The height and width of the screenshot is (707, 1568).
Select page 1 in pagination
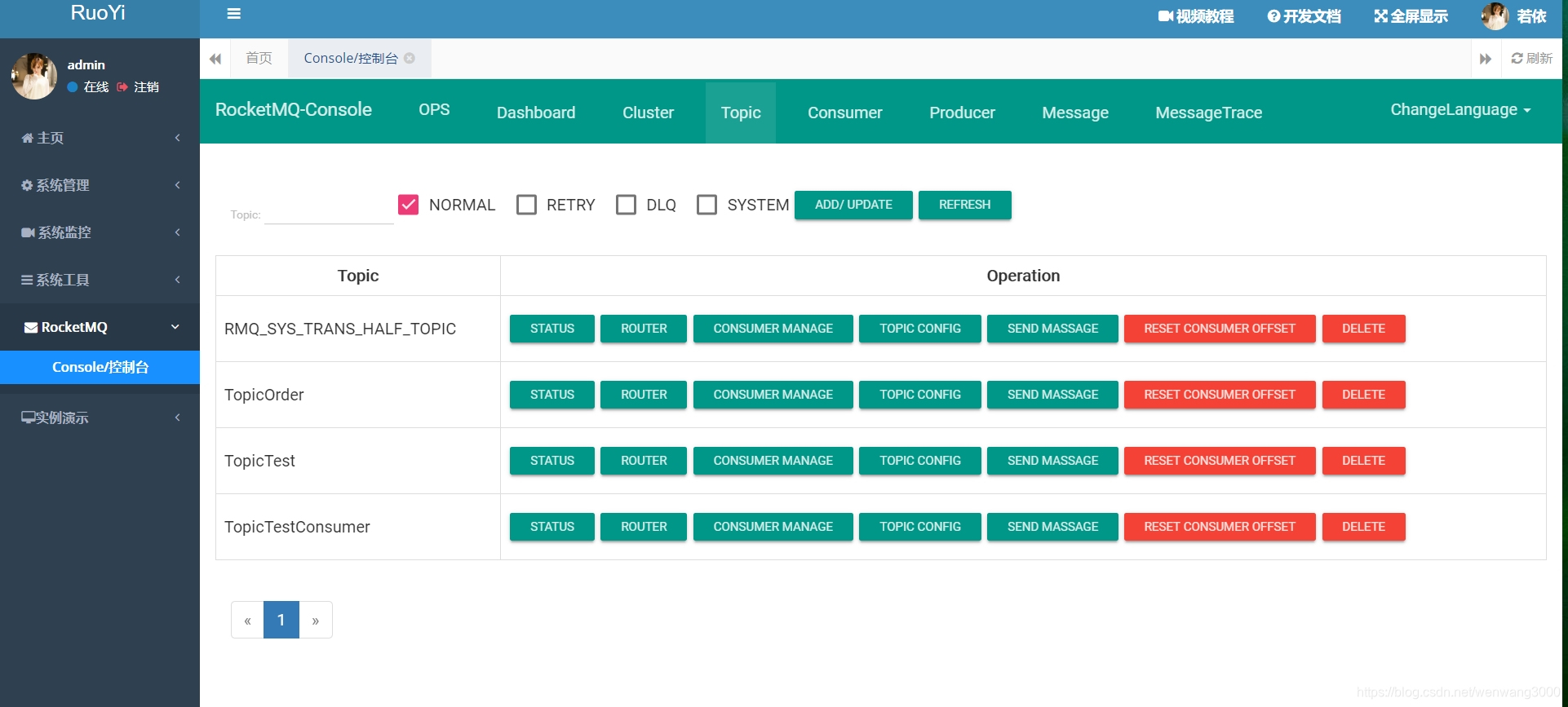pos(281,620)
